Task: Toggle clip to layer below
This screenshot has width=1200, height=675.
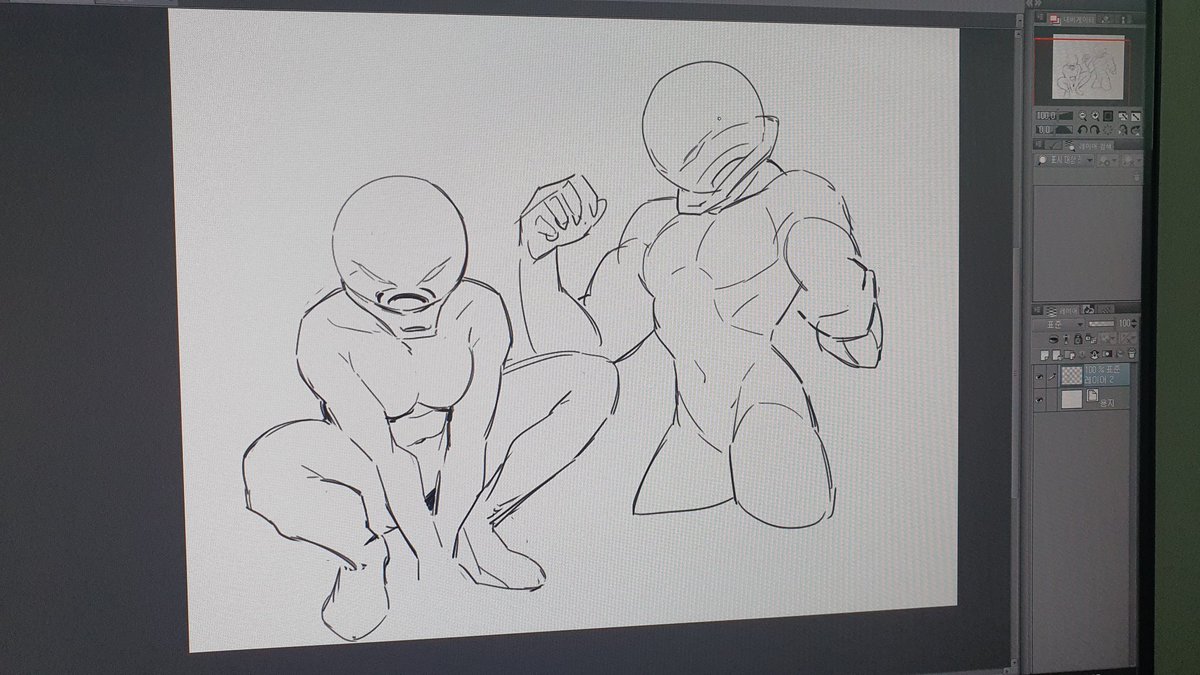Action: tap(1054, 339)
